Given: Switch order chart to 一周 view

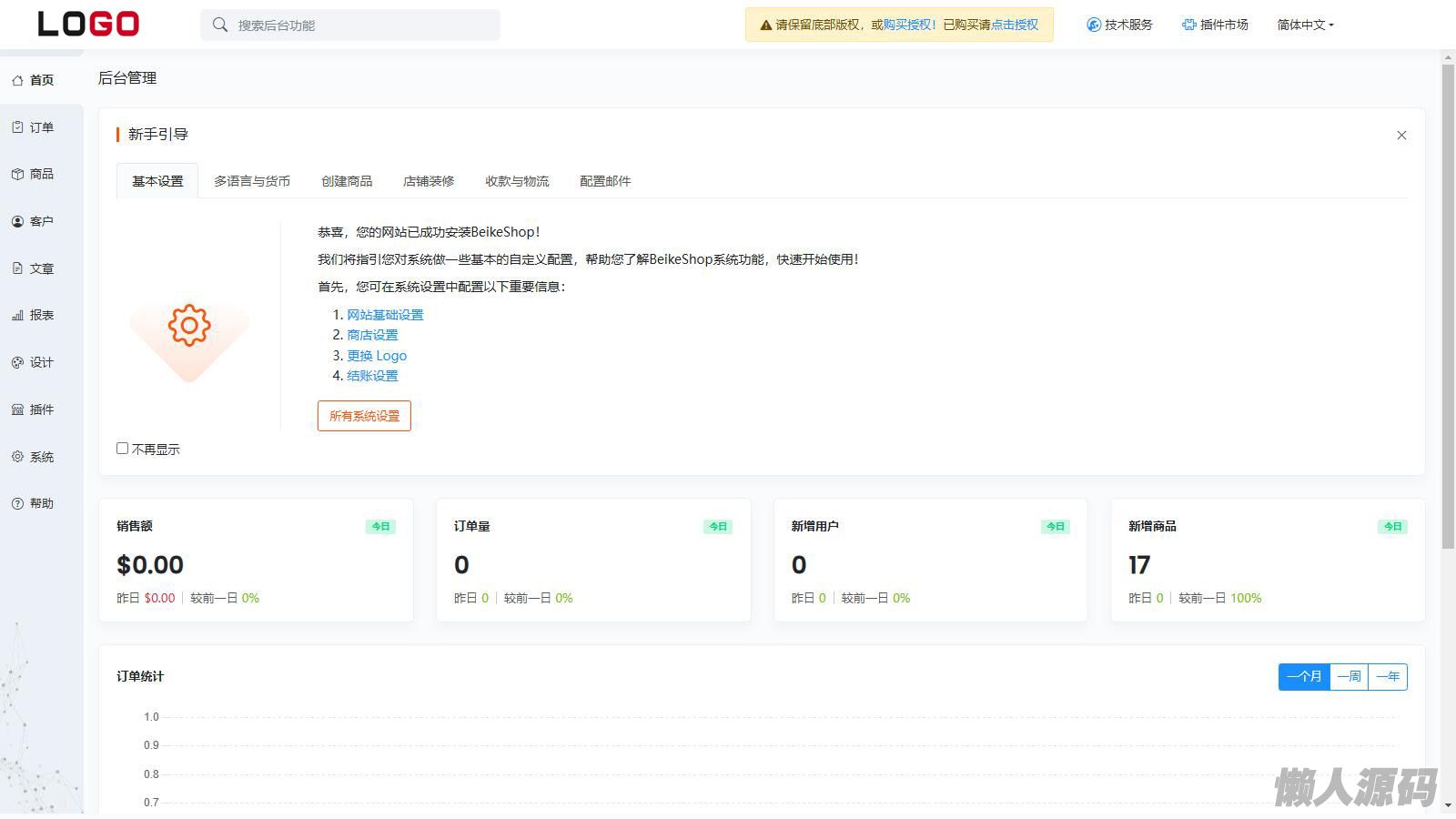Looking at the screenshot, I should click(1349, 676).
